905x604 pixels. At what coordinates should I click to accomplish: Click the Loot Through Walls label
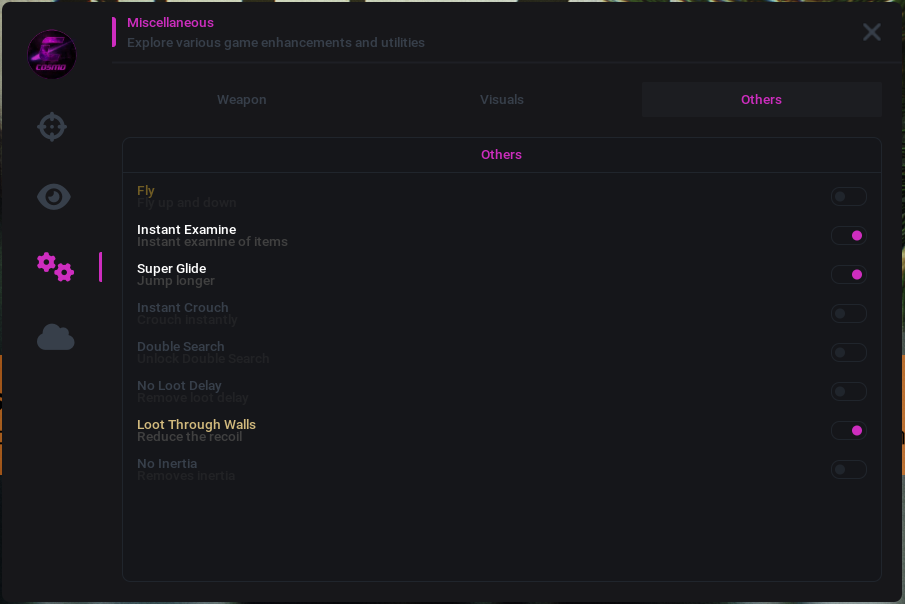coord(196,424)
